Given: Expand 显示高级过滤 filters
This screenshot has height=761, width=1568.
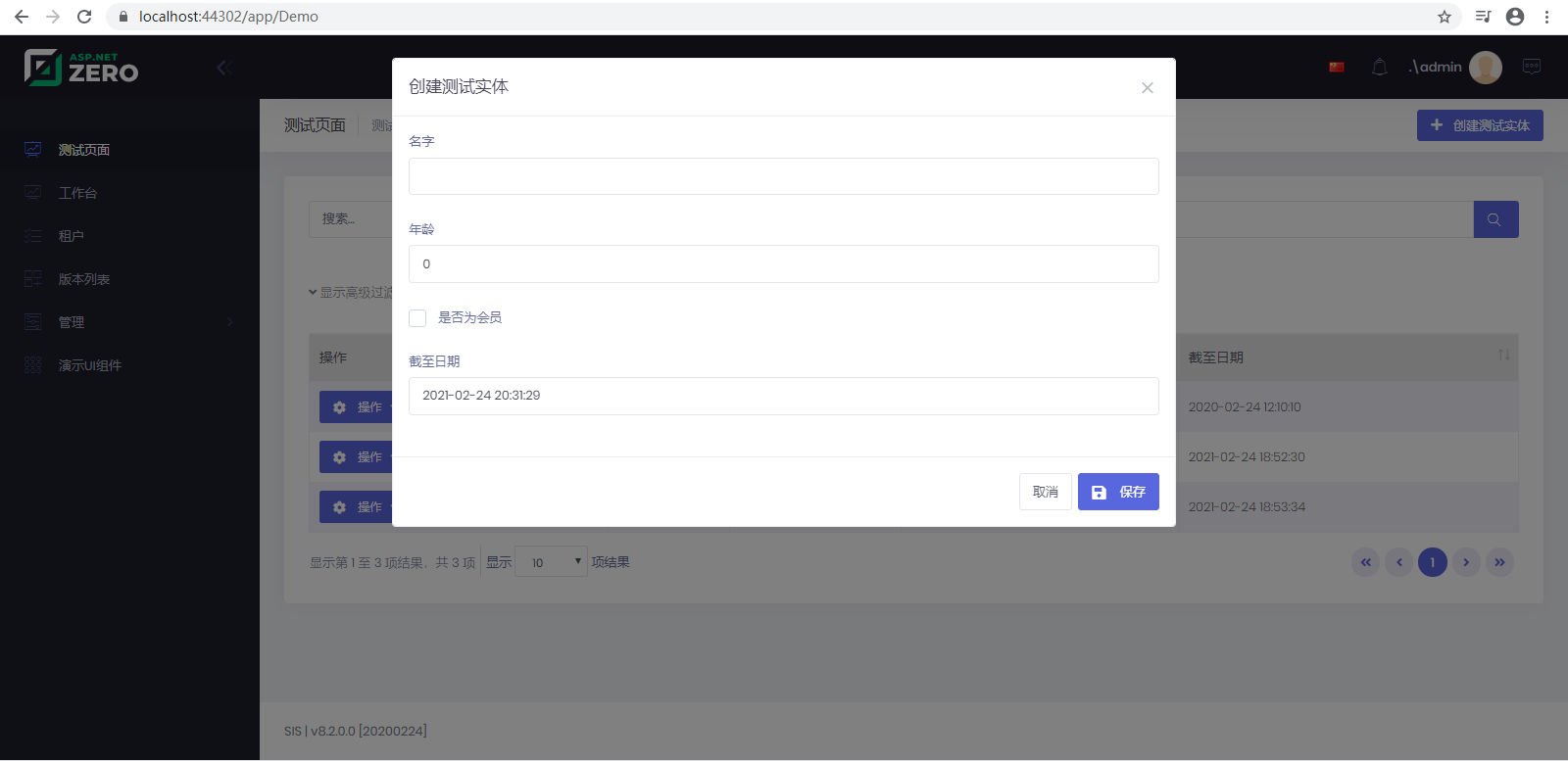Looking at the screenshot, I should tap(351, 293).
